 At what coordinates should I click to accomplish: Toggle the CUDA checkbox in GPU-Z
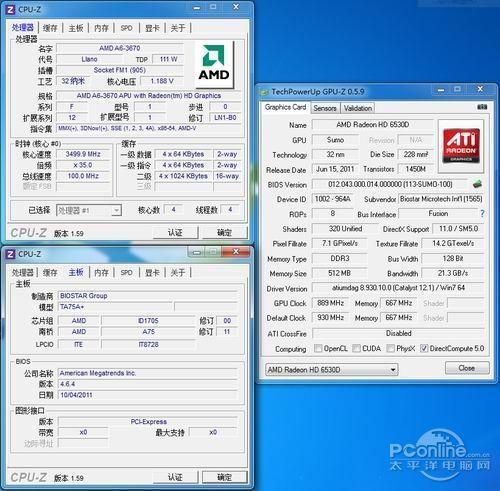click(356, 349)
